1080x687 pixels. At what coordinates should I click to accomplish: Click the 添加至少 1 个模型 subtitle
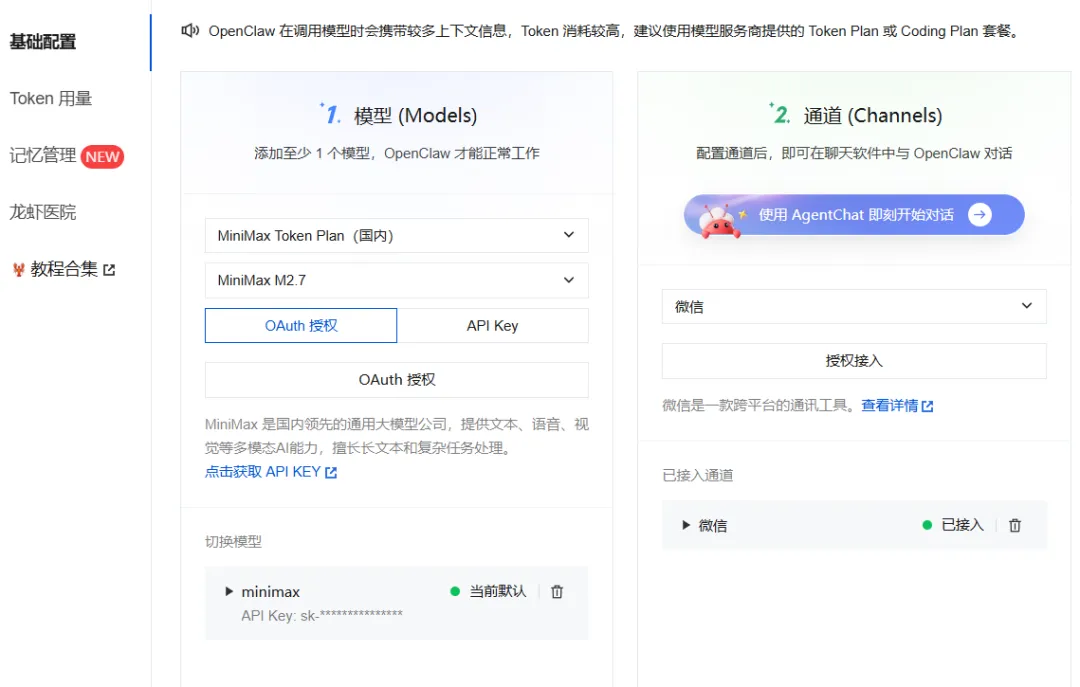pyautogui.click(x=397, y=153)
